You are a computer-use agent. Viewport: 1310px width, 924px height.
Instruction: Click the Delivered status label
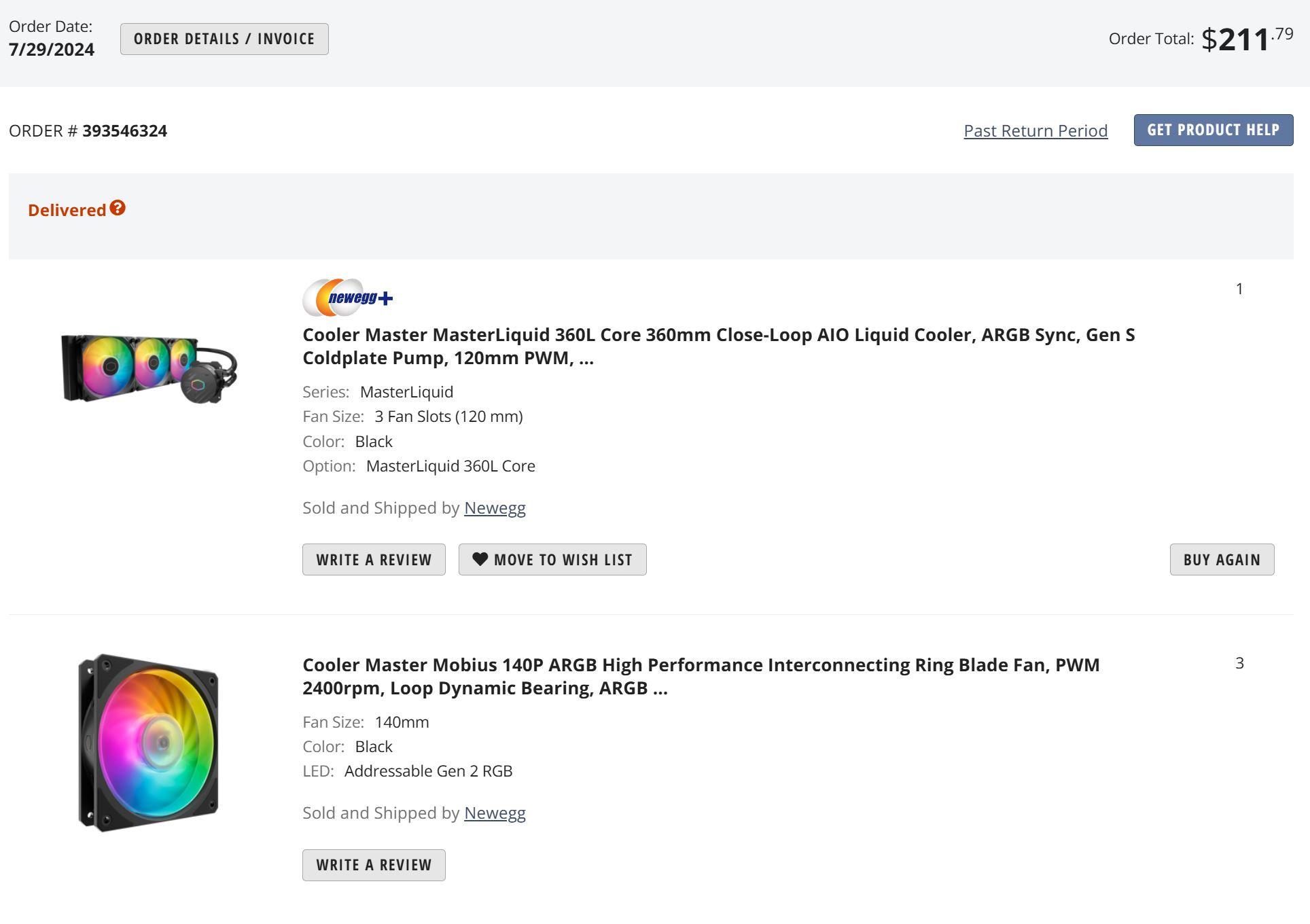pos(67,210)
